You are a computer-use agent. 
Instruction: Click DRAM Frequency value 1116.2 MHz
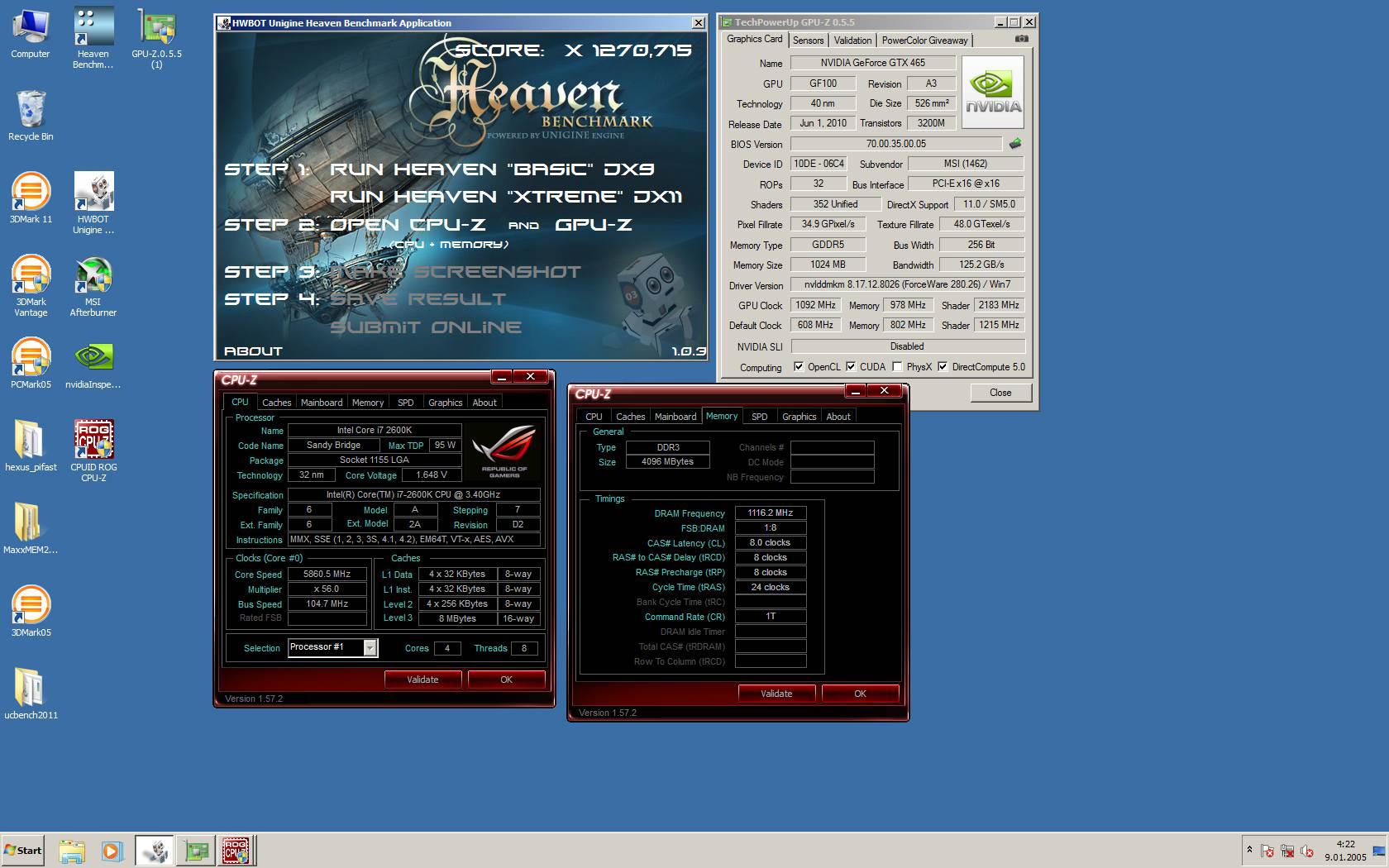point(771,513)
